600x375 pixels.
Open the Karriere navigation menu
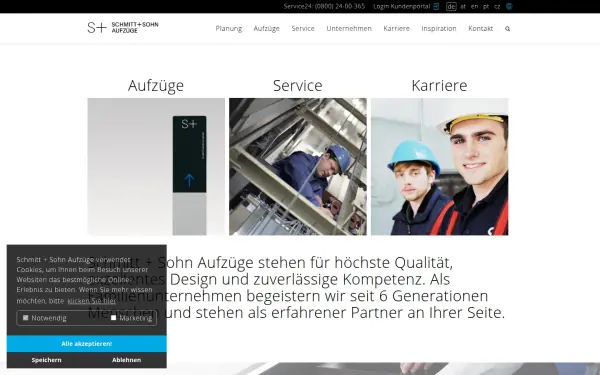[396, 29]
